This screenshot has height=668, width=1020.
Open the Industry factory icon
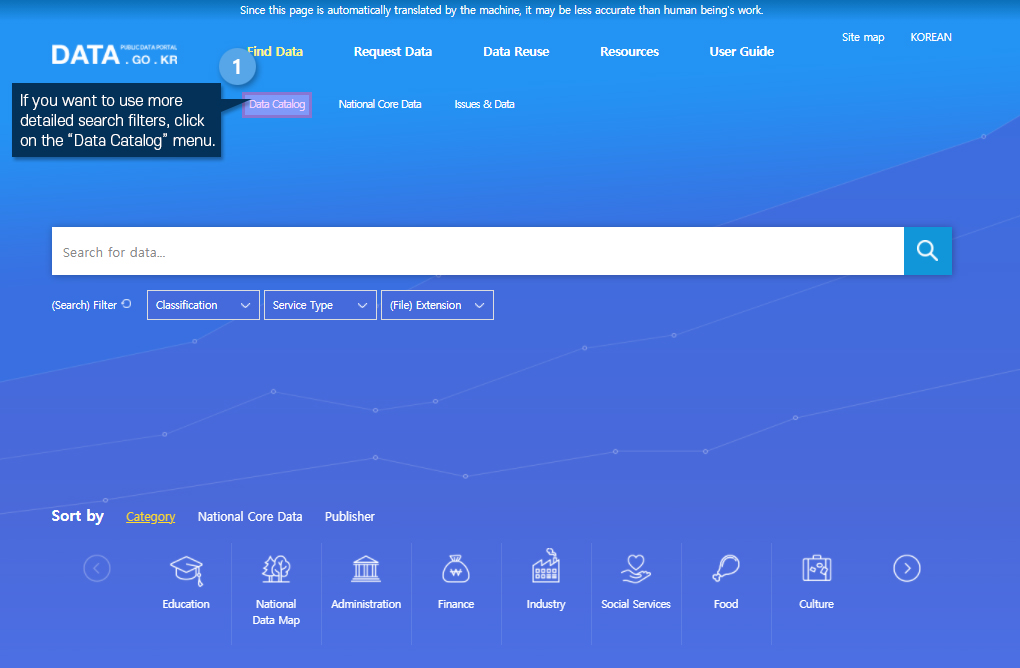coord(546,568)
